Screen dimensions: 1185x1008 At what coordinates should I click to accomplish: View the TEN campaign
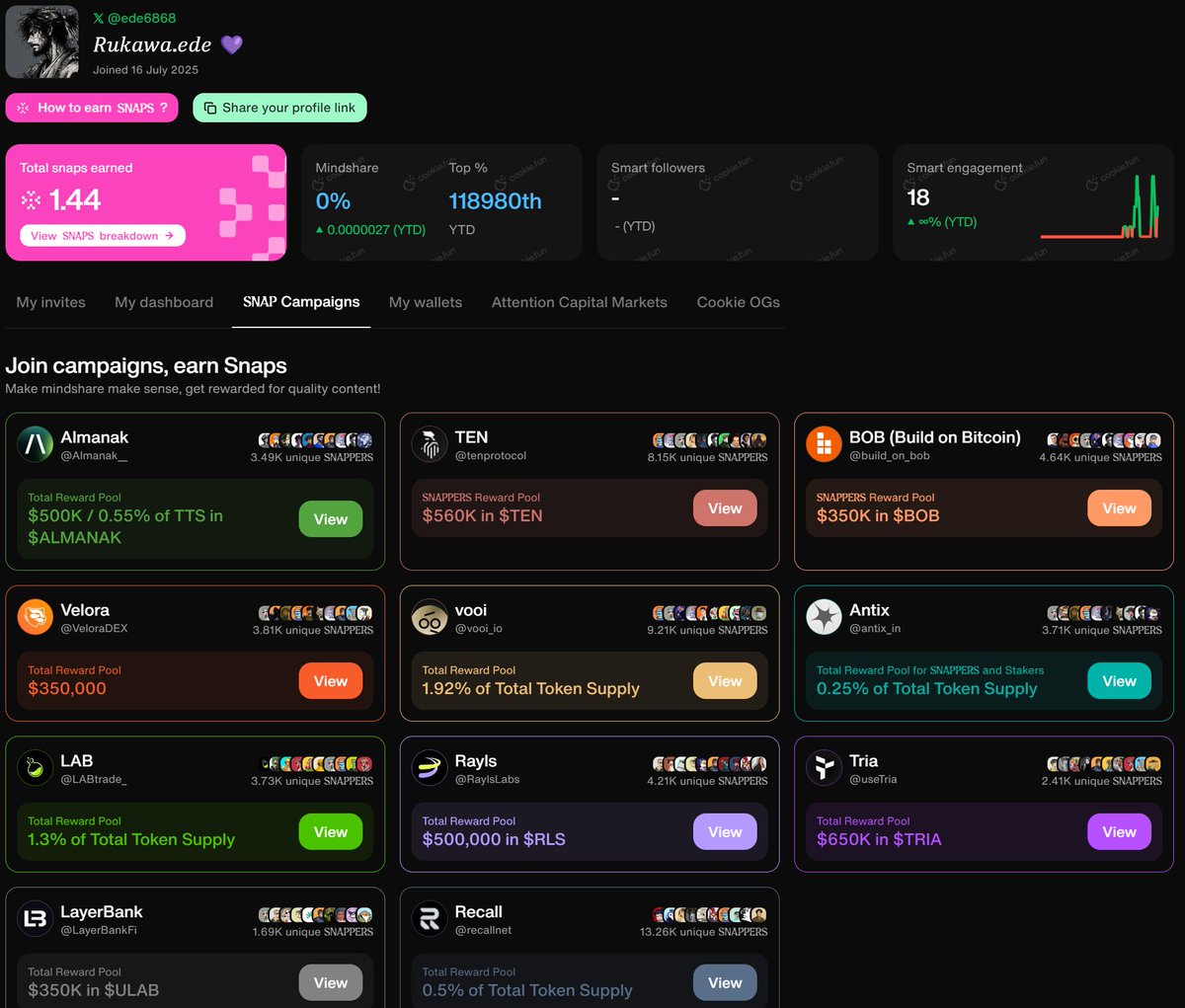point(725,508)
